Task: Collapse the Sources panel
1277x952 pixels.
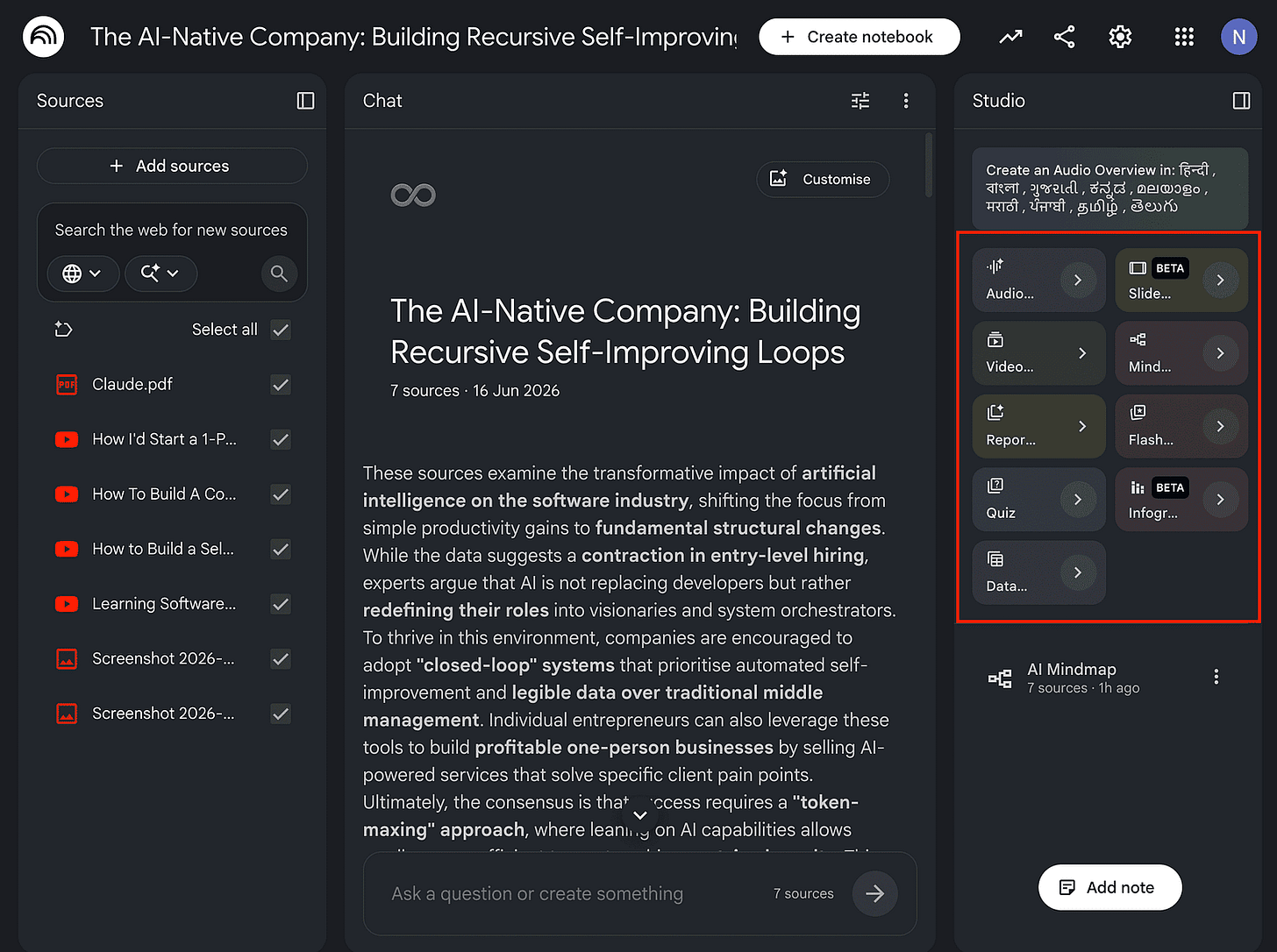Action: point(305,101)
